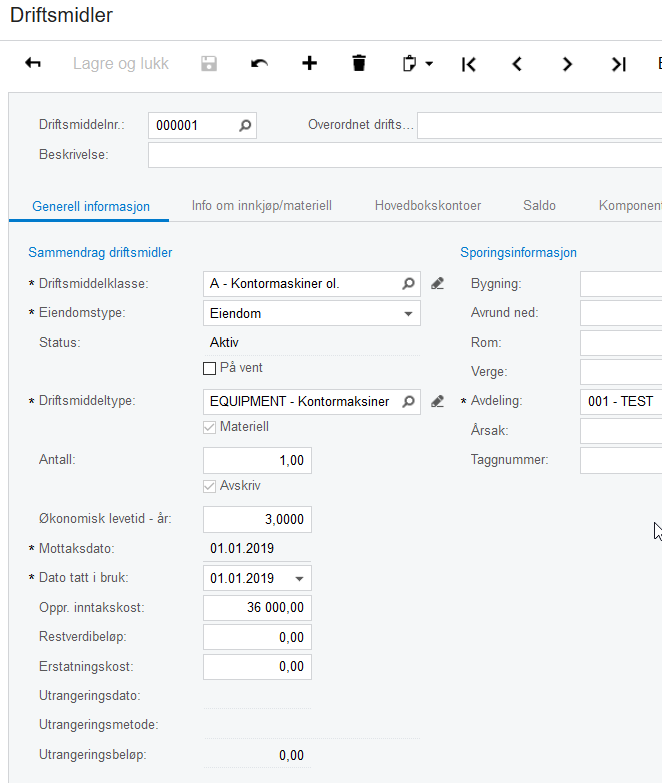Go to previous record arrow
This screenshot has width=662, height=783.
pyautogui.click(x=517, y=64)
